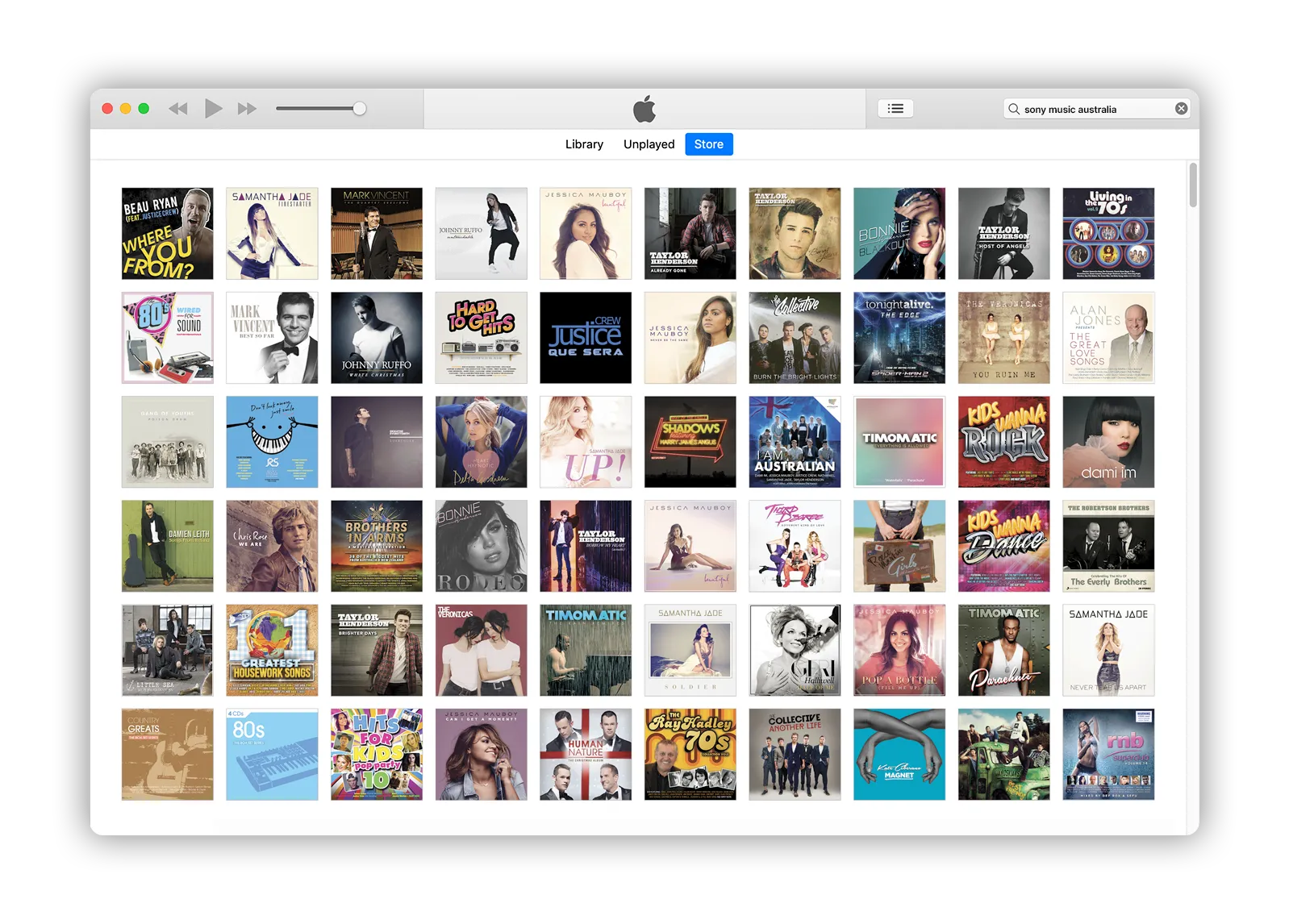Open the Little Sea band album
This screenshot has width=1289, height=924.
pyautogui.click(x=168, y=650)
